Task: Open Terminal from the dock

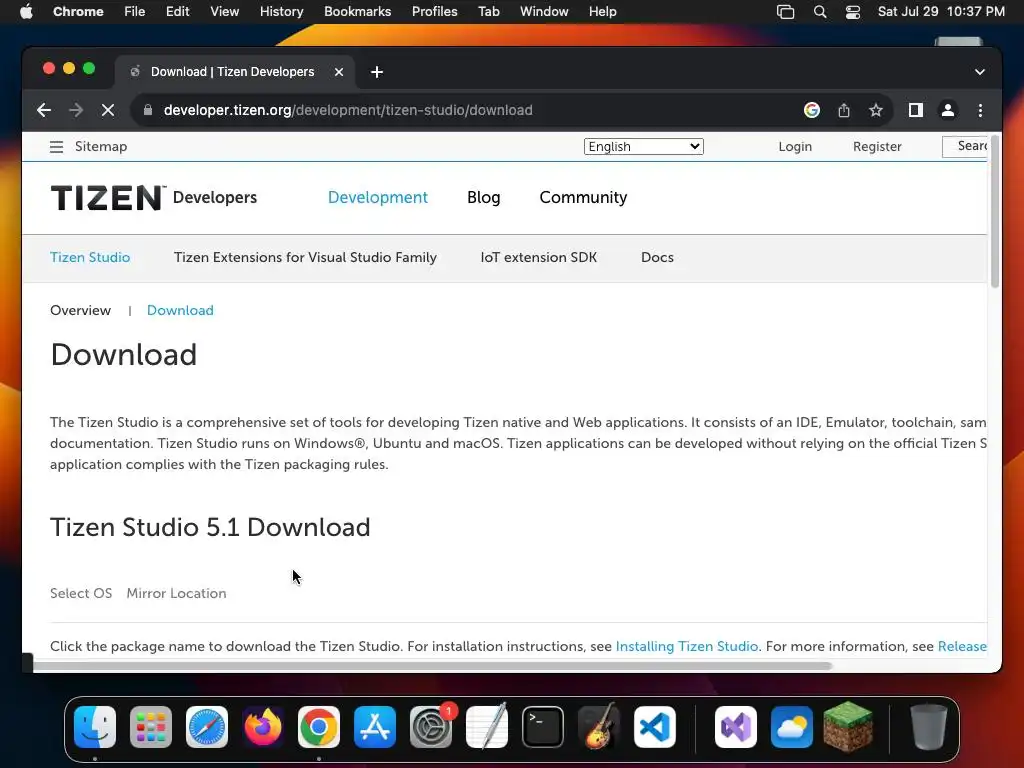Action: tap(543, 727)
